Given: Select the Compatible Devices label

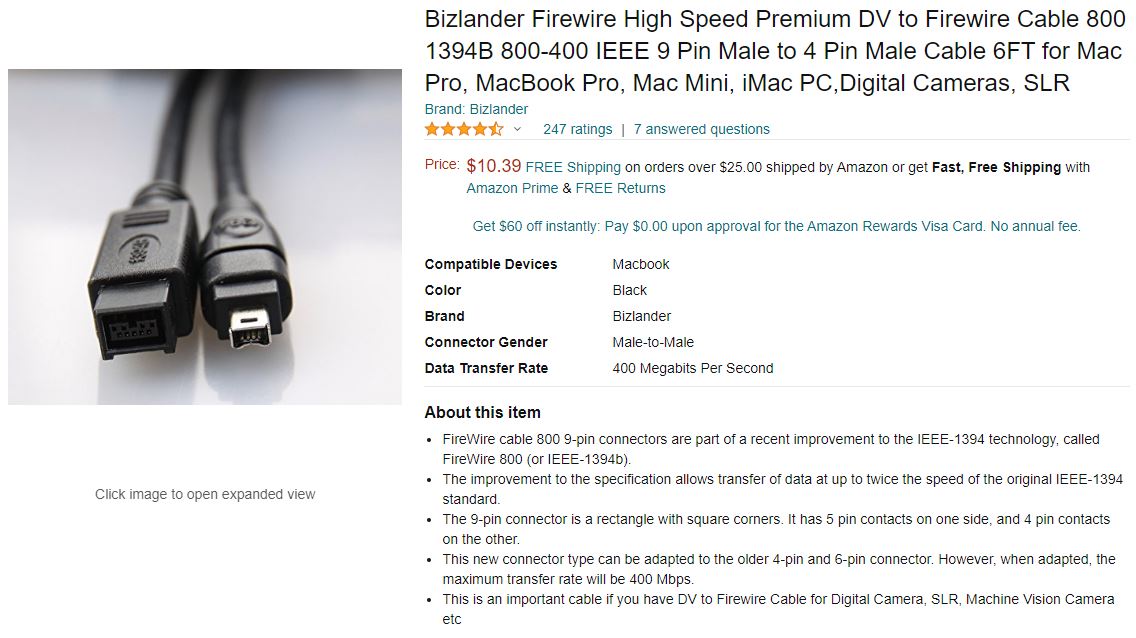Looking at the screenshot, I should 490,264.
